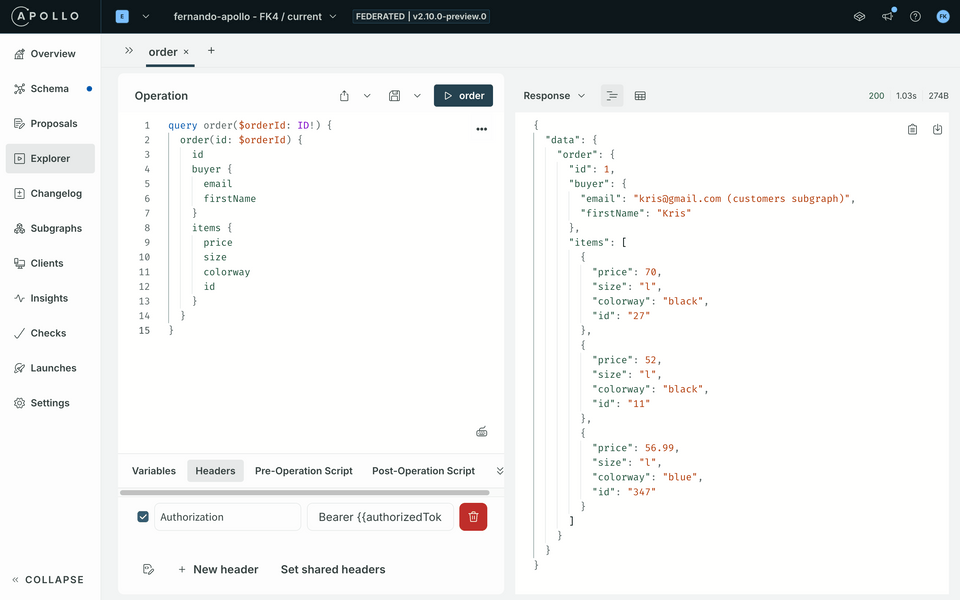Delete the Authorization header
This screenshot has width=960, height=600.
[473, 517]
